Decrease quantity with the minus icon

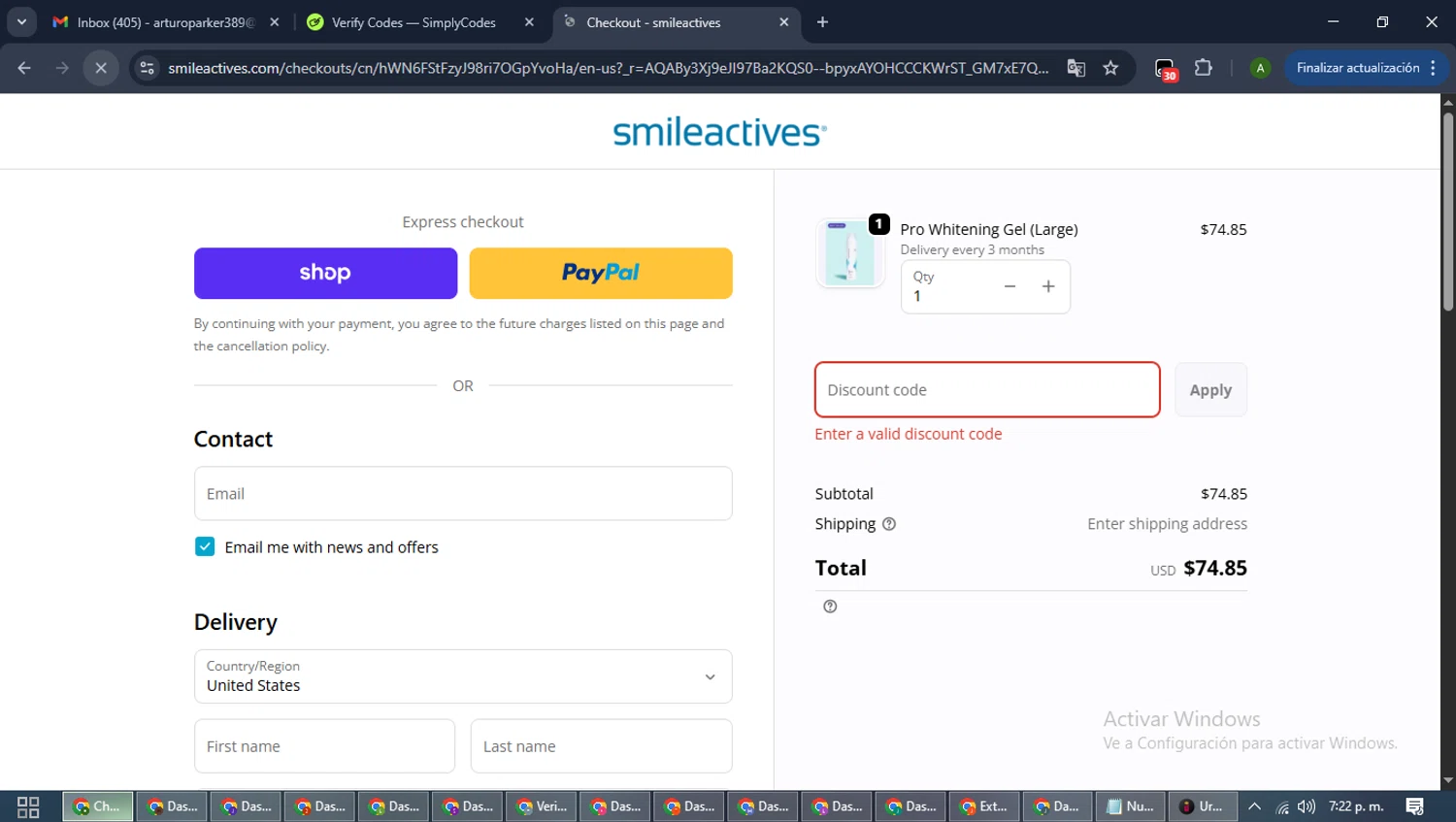pyautogui.click(x=1009, y=286)
